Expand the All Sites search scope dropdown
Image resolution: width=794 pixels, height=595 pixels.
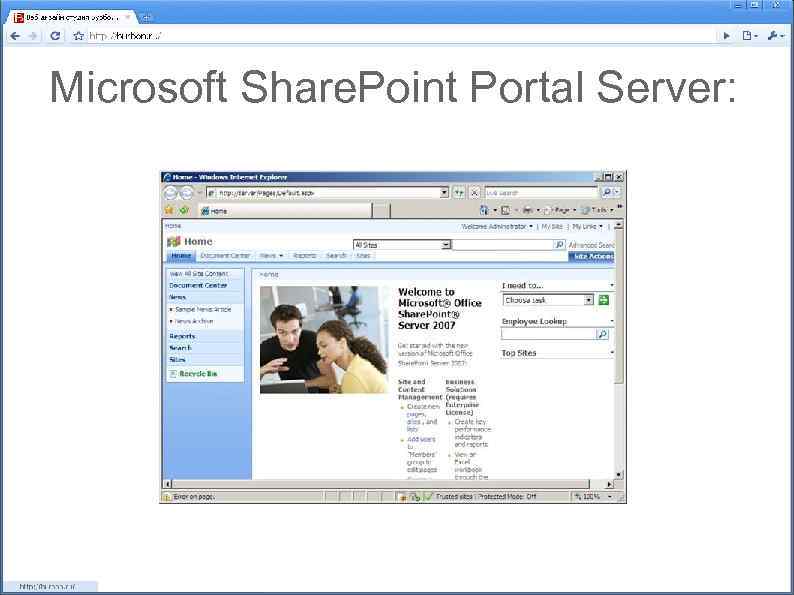pos(446,245)
